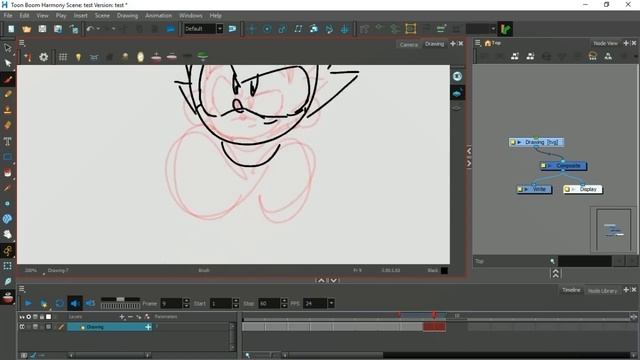Select the Paint bucket tool
Image resolution: width=640 pixels, height=360 pixels.
[8, 173]
